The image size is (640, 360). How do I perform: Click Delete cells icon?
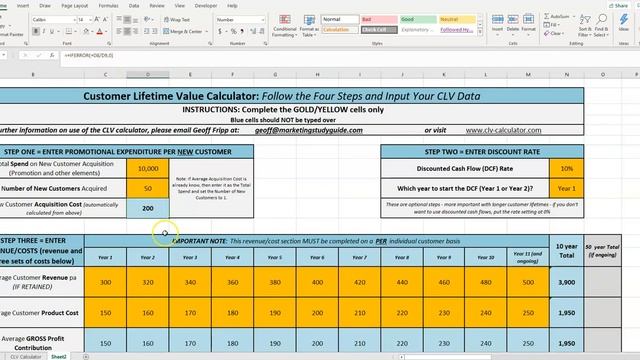coord(513,20)
